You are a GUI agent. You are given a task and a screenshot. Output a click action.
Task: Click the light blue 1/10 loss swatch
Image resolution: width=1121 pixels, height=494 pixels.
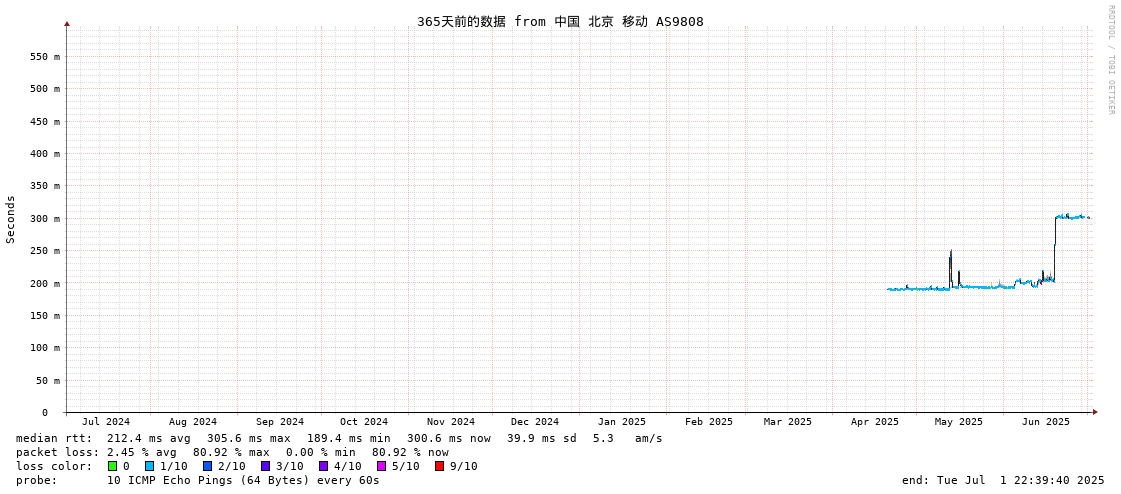(x=149, y=466)
